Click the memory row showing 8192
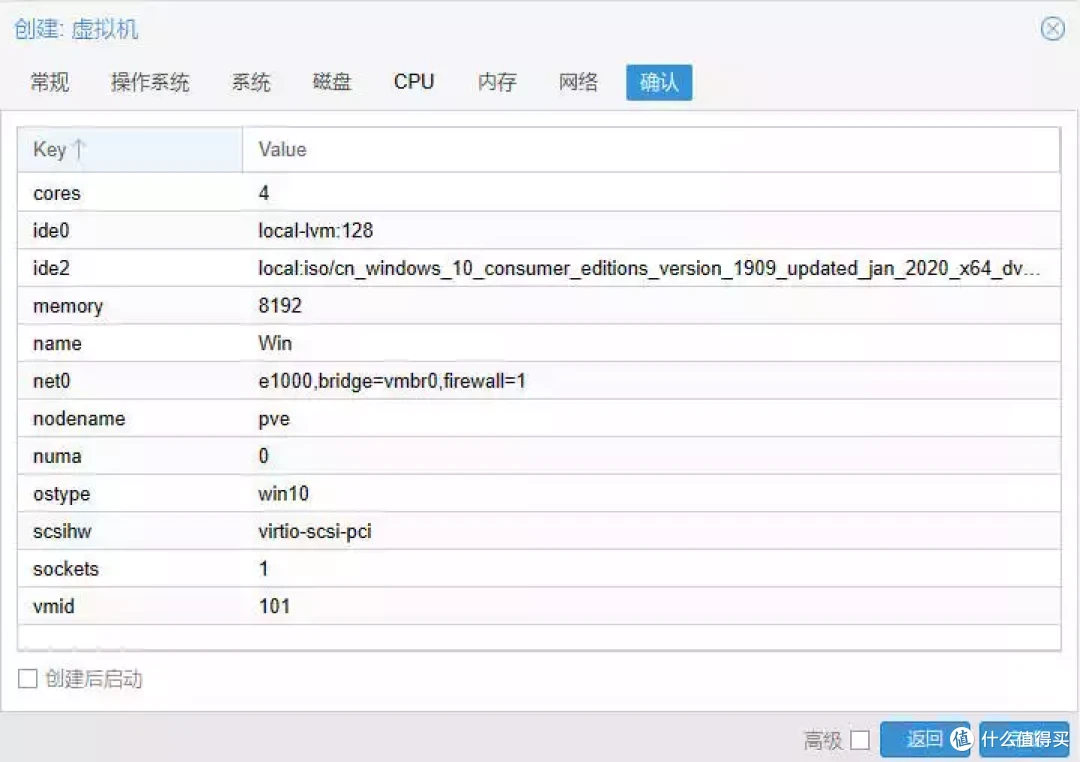The height and width of the screenshot is (762, 1080). click(x=300, y=306)
